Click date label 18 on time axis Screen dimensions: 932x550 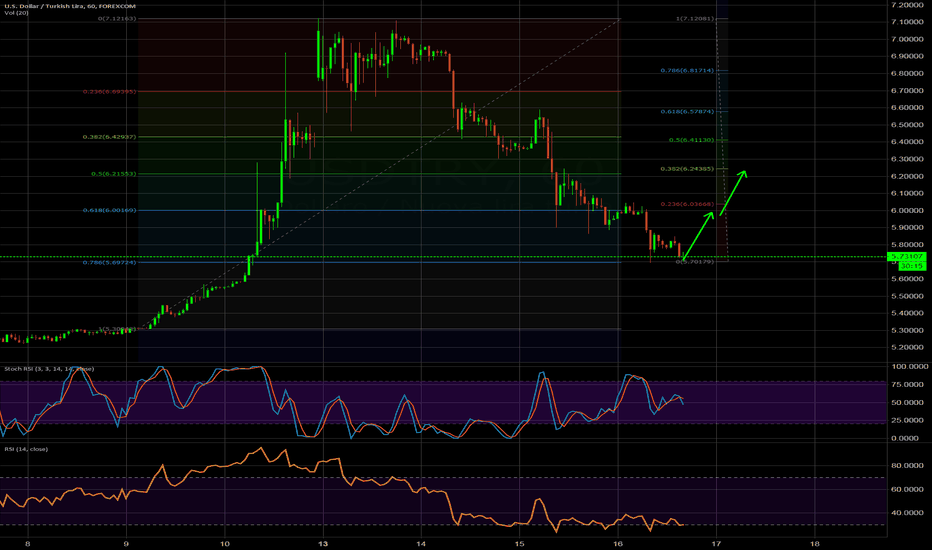coord(815,543)
